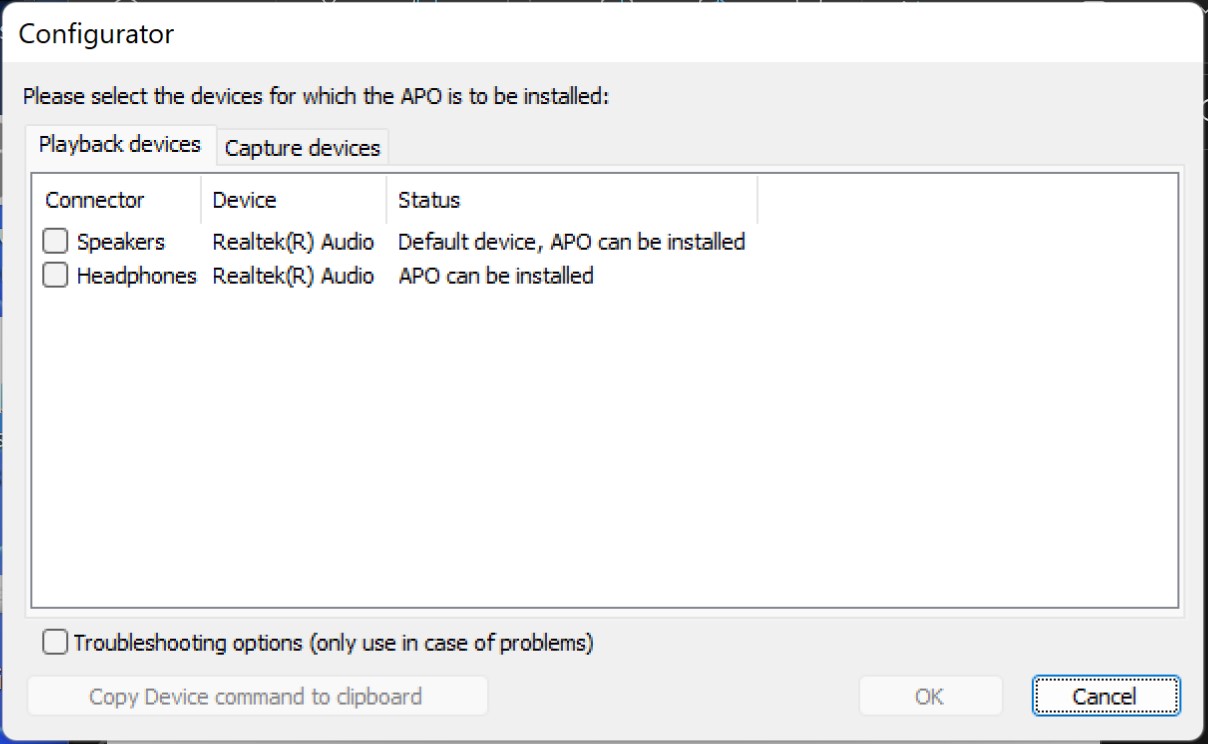Click the Device column header
The image size is (1208, 744).
tap(244, 200)
